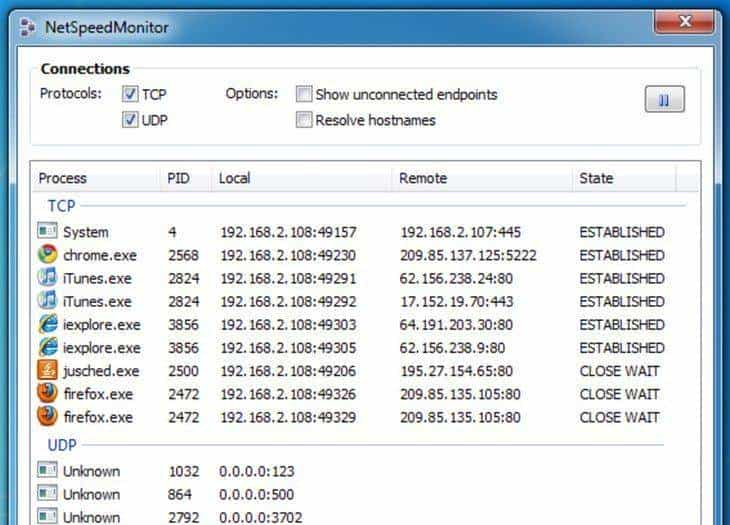Click UDP local address 0.0.0.0:123
The height and width of the screenshot is (525, 730).
257,471
